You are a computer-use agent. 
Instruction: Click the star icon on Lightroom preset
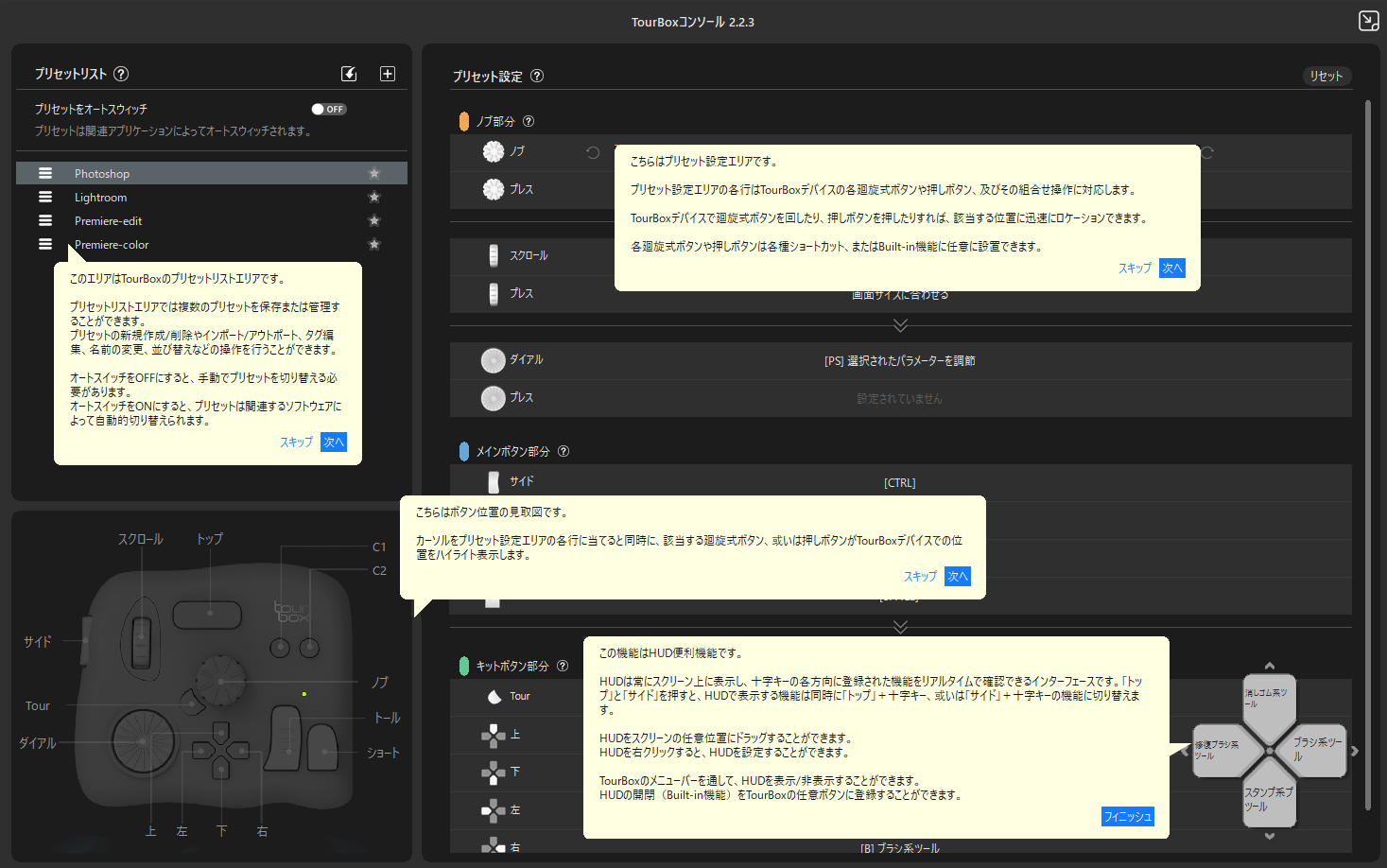(x=374, y=197)
